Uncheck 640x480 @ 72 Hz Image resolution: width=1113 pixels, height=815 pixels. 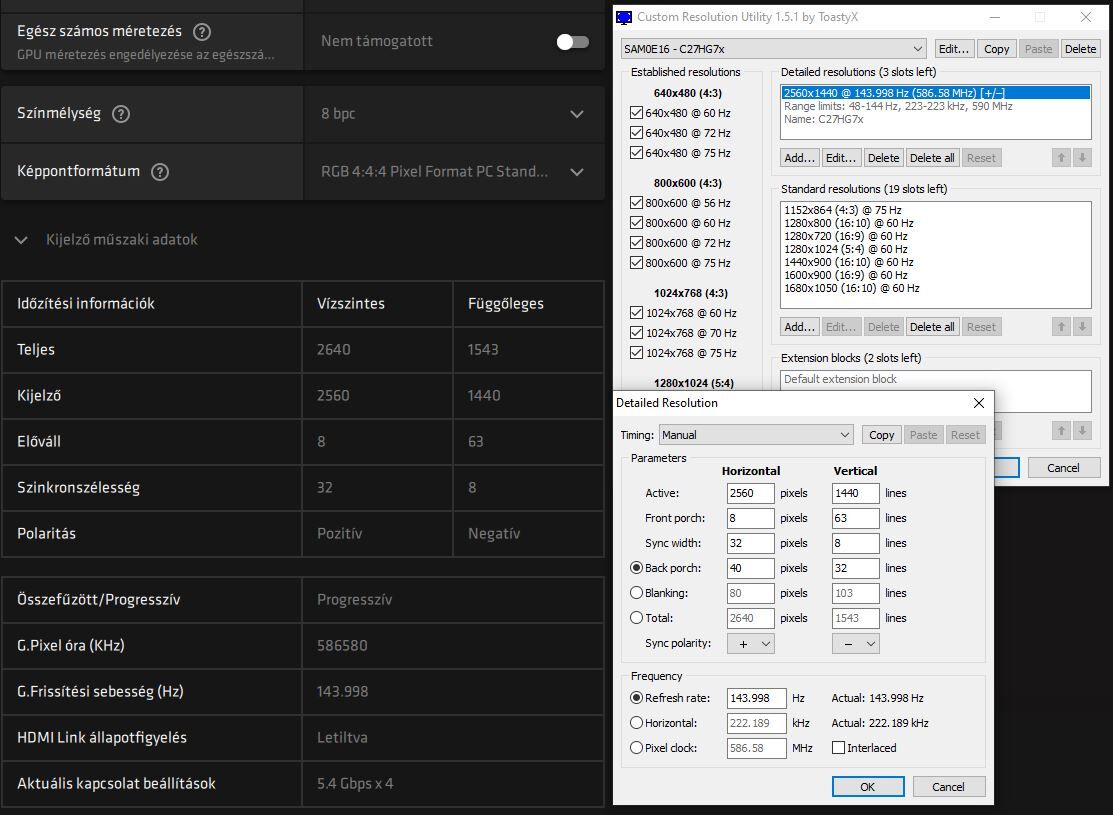[636, 133]
